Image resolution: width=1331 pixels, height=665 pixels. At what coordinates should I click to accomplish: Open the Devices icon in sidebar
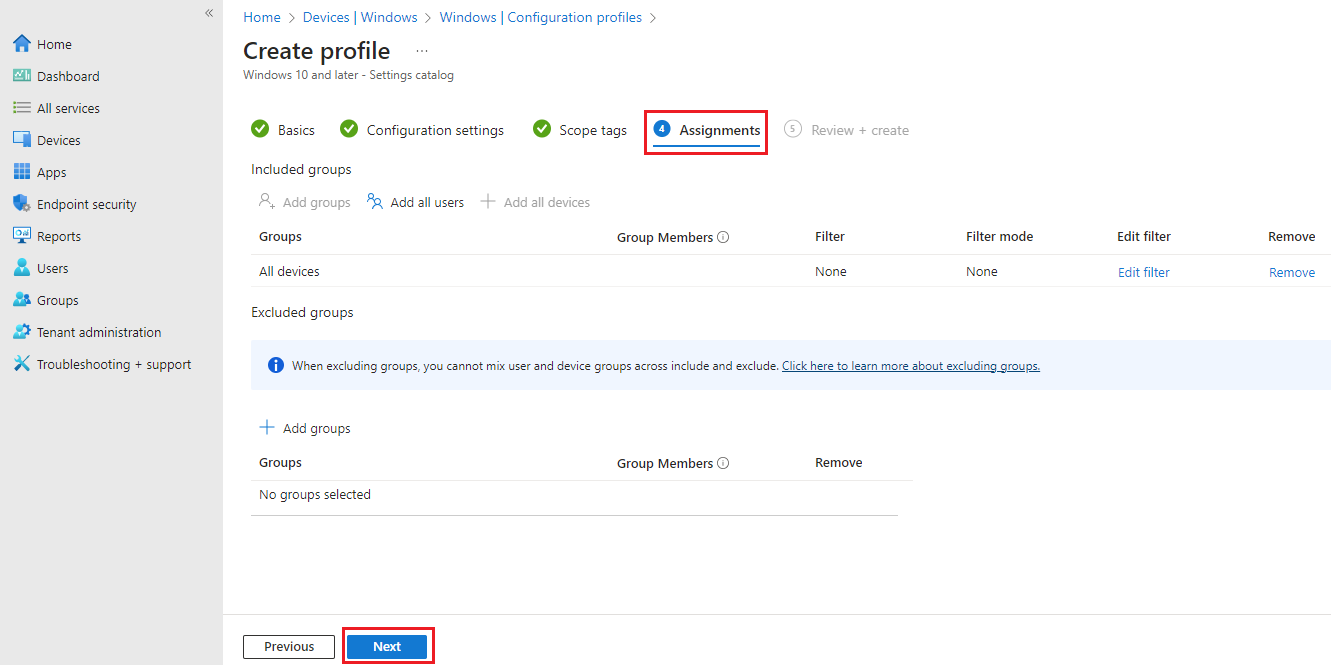click(x=22, y=140)
